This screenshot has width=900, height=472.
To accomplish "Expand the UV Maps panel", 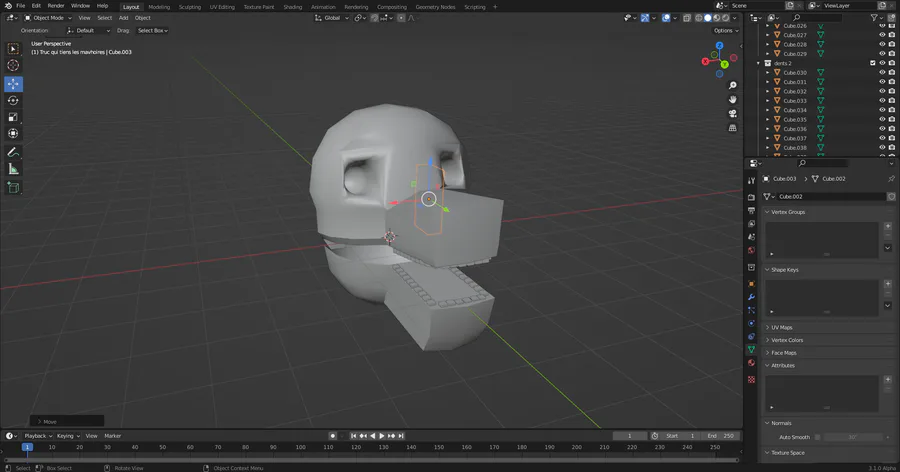I will [782, 327].
